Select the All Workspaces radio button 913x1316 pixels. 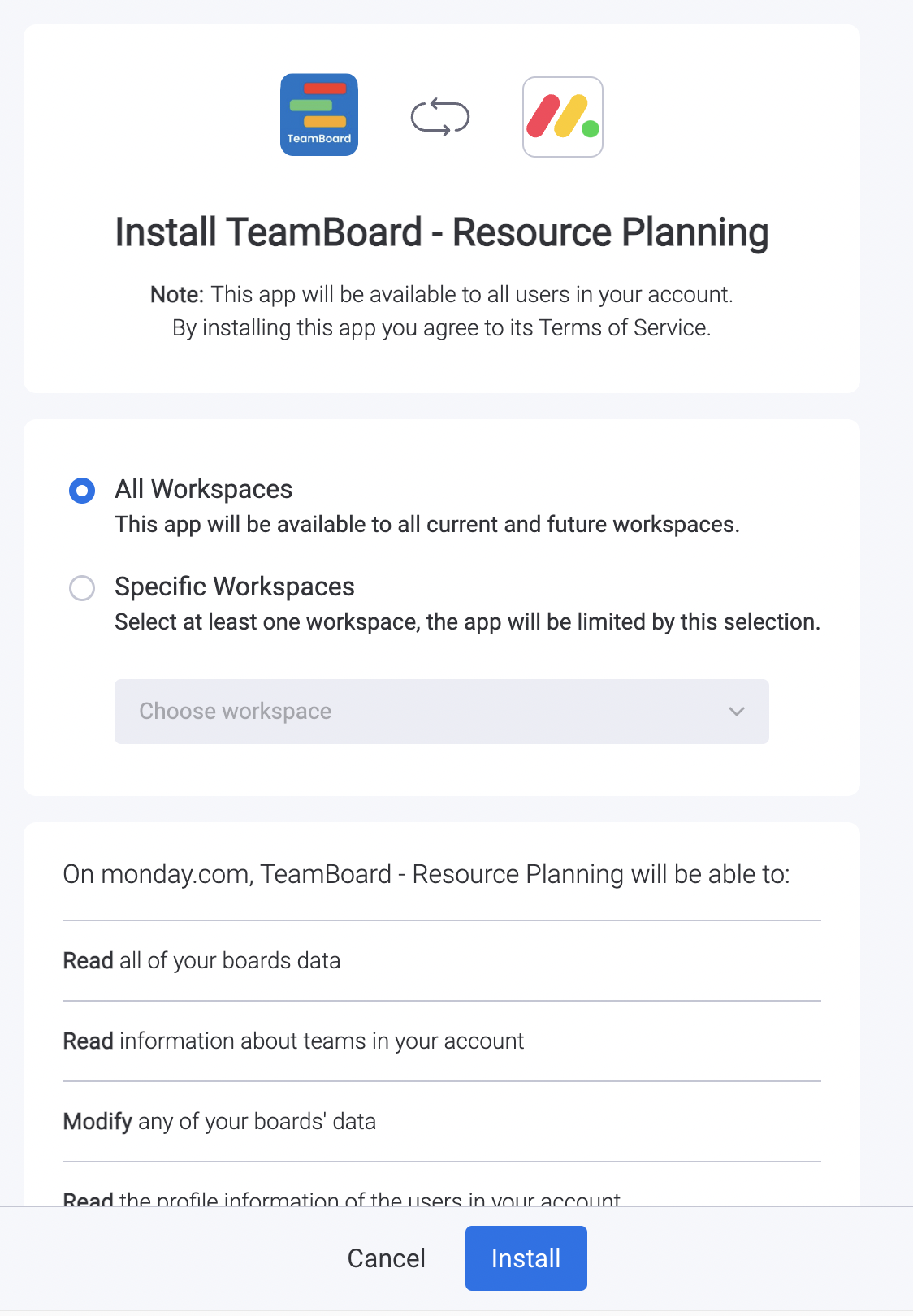pos(81,490)
